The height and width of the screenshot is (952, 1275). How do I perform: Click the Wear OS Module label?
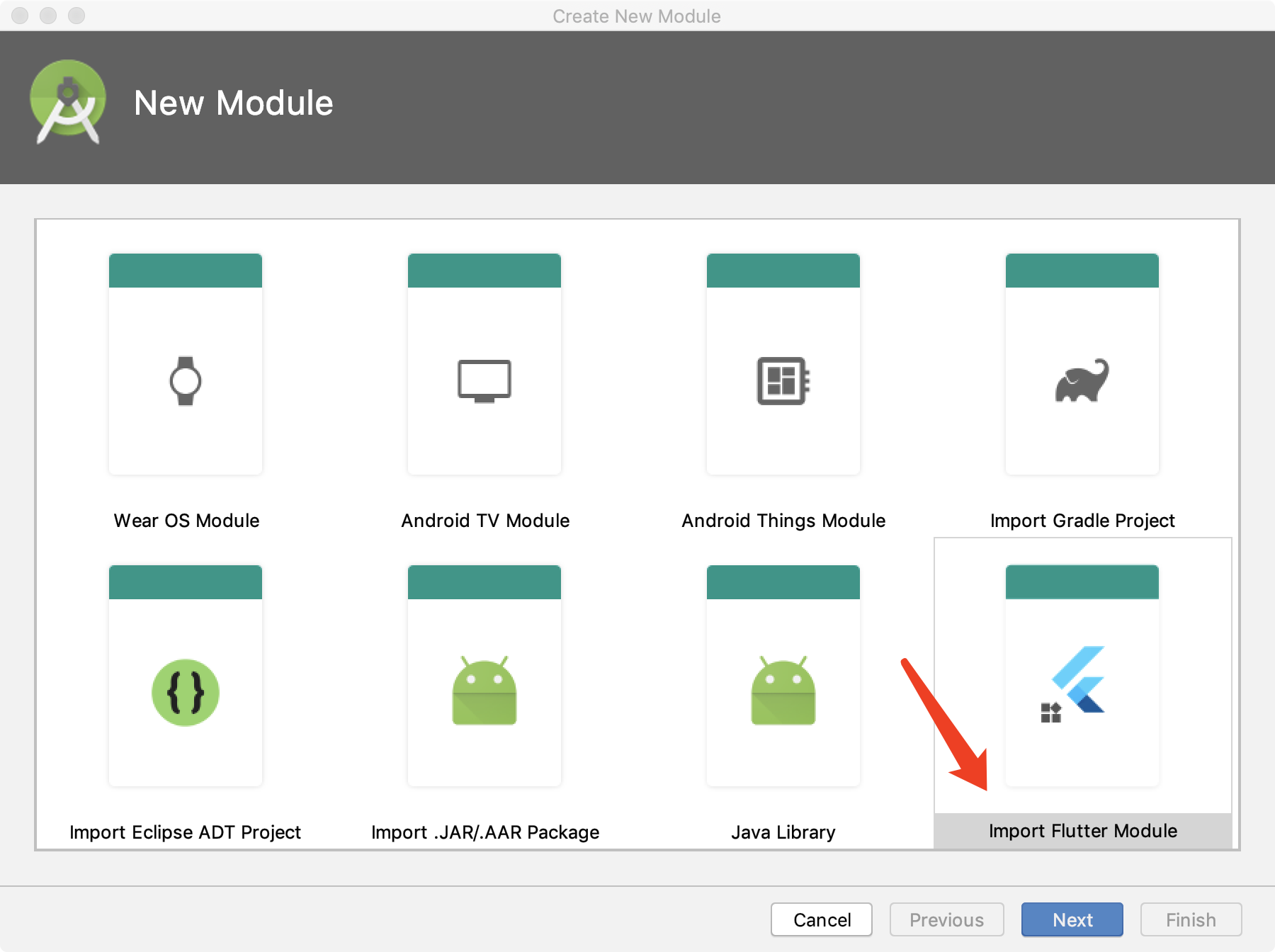(186, 521)
